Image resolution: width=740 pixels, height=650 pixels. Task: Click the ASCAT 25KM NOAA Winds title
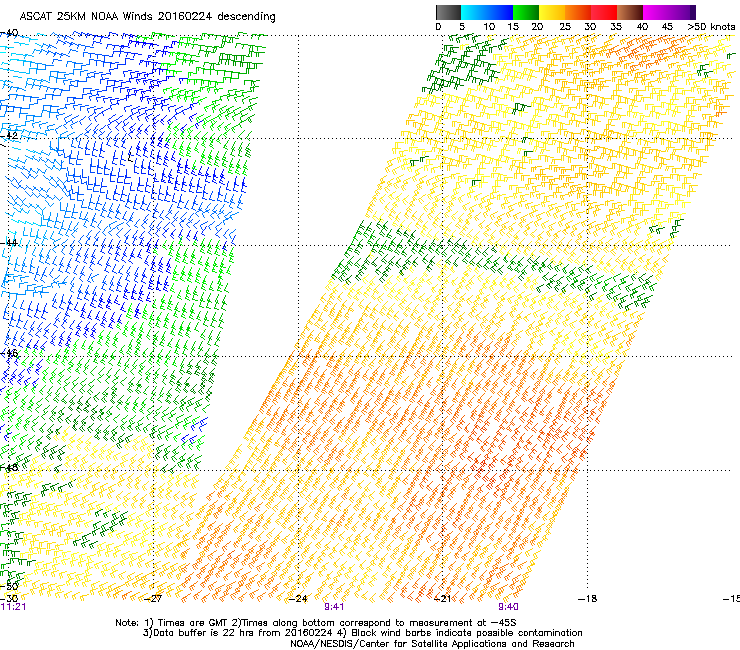pos(147,16)
